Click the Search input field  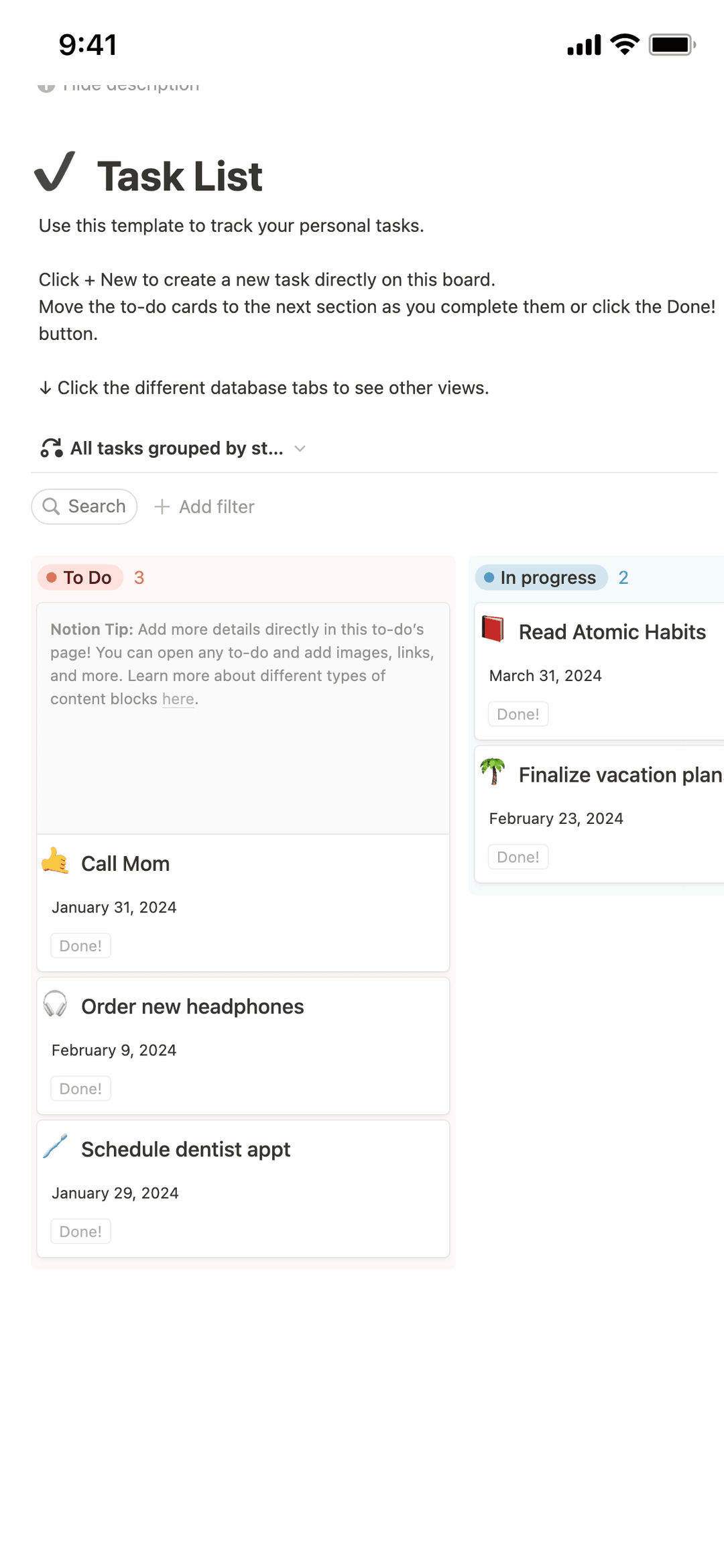(84, 506)
